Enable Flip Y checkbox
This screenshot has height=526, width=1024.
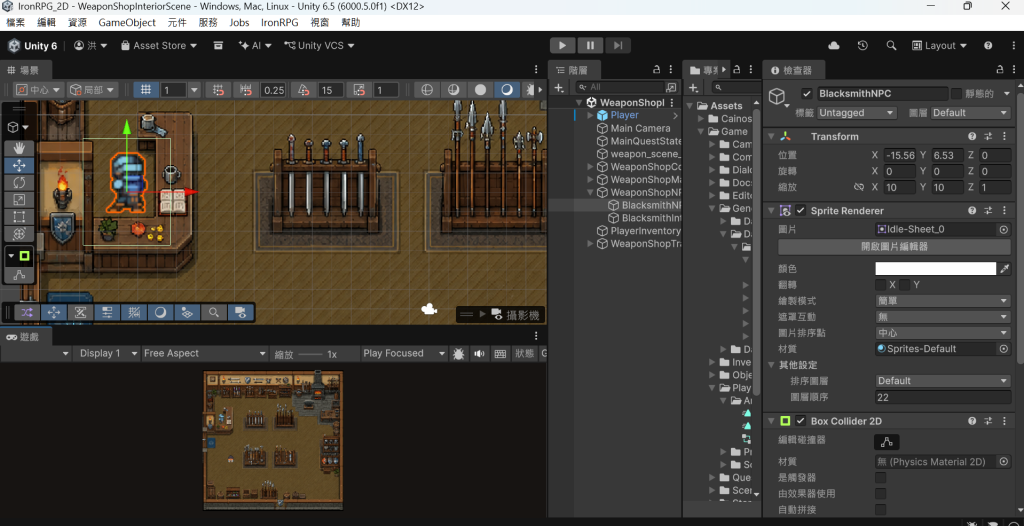(905, 285)
